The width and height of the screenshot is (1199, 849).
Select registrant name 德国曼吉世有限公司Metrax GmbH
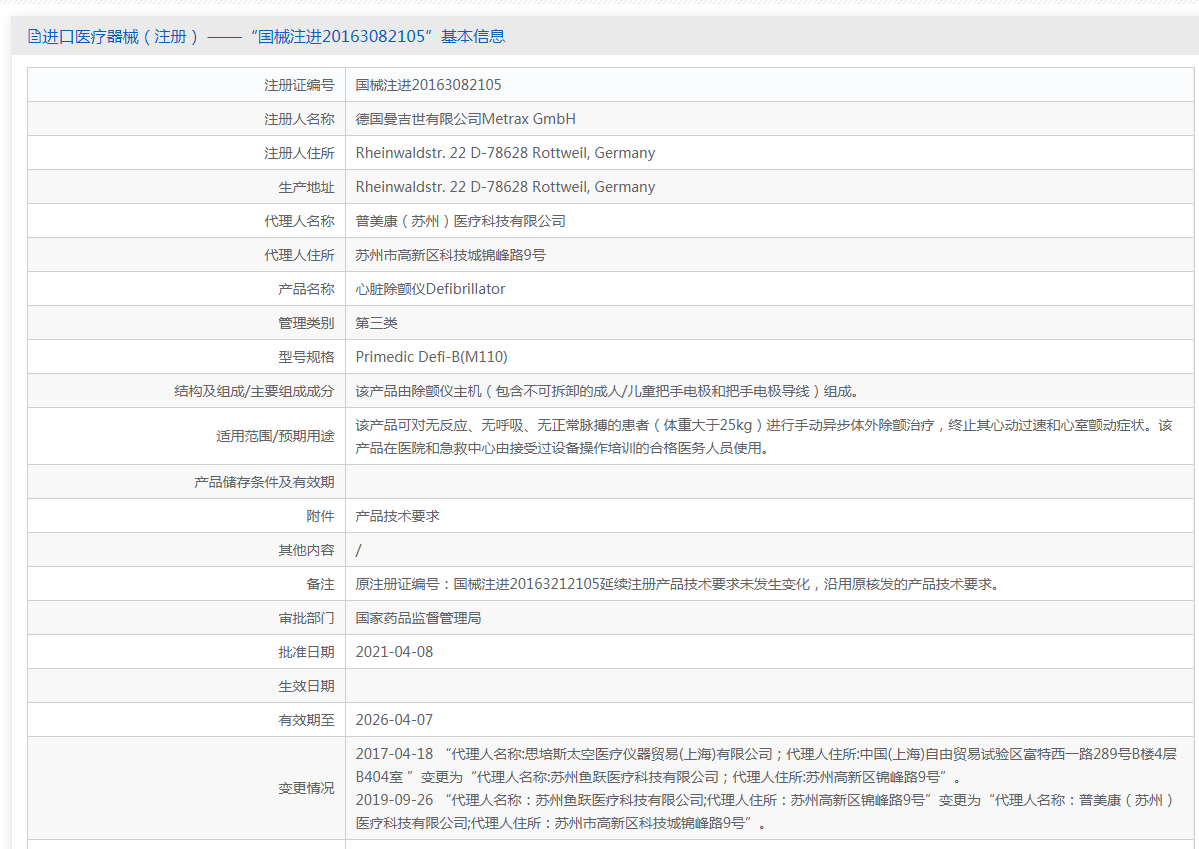pos(465,119)
